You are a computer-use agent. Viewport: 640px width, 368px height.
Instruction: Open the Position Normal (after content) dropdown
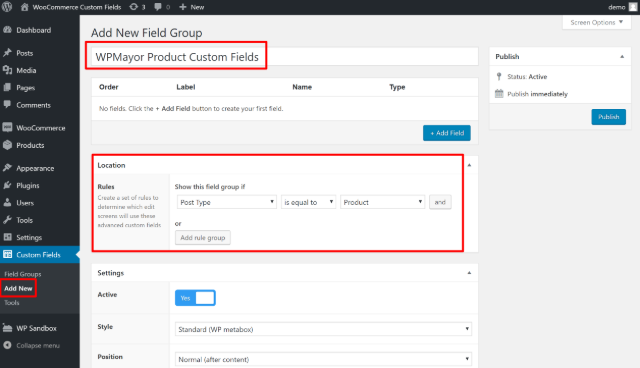[323, 359]
